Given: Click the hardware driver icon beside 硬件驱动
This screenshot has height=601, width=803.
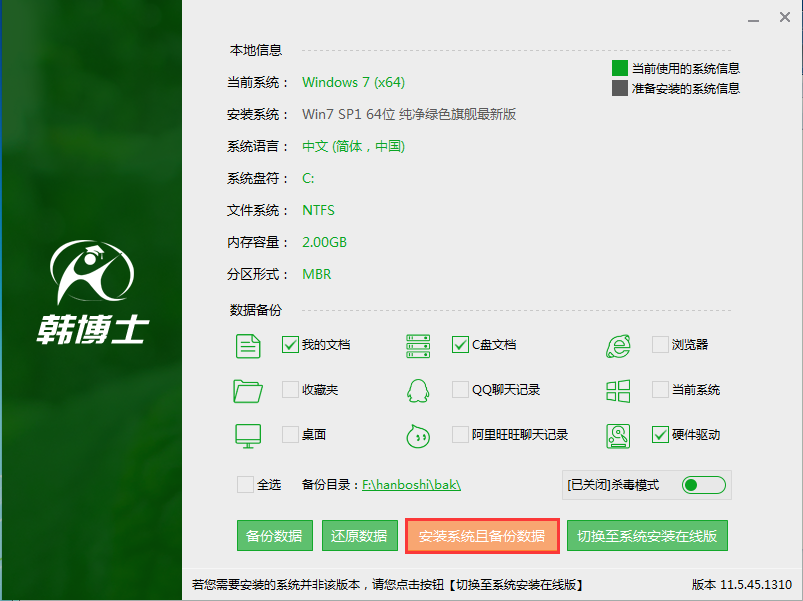Looking at the screenshot, I should pyautogui.click(x=617, y=435).
